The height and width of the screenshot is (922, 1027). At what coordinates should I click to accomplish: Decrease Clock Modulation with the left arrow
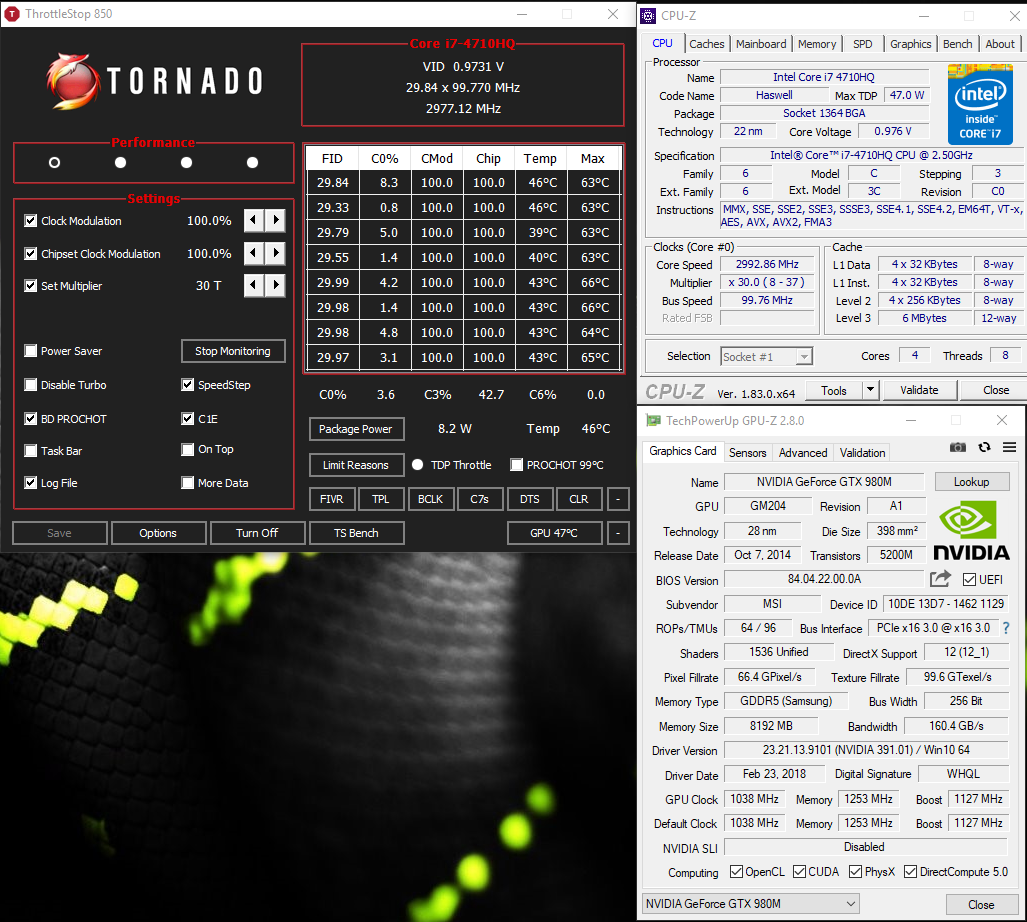[253, 221]
